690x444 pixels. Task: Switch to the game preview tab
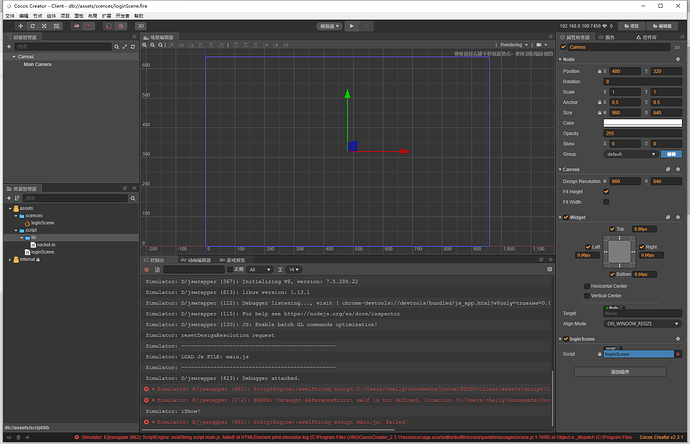(x=232, y=260)
